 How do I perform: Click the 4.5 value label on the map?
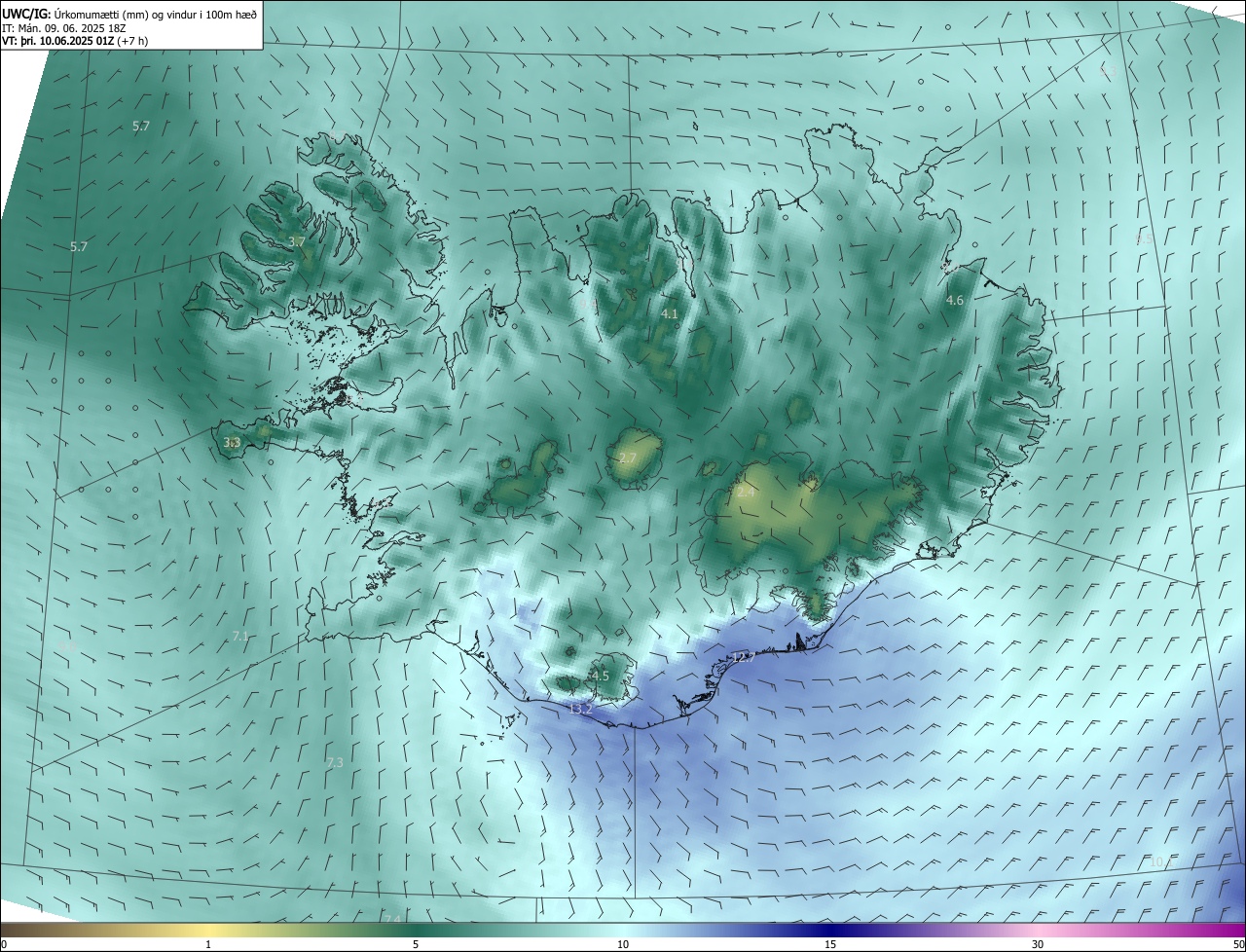click(x=601, y=676)
